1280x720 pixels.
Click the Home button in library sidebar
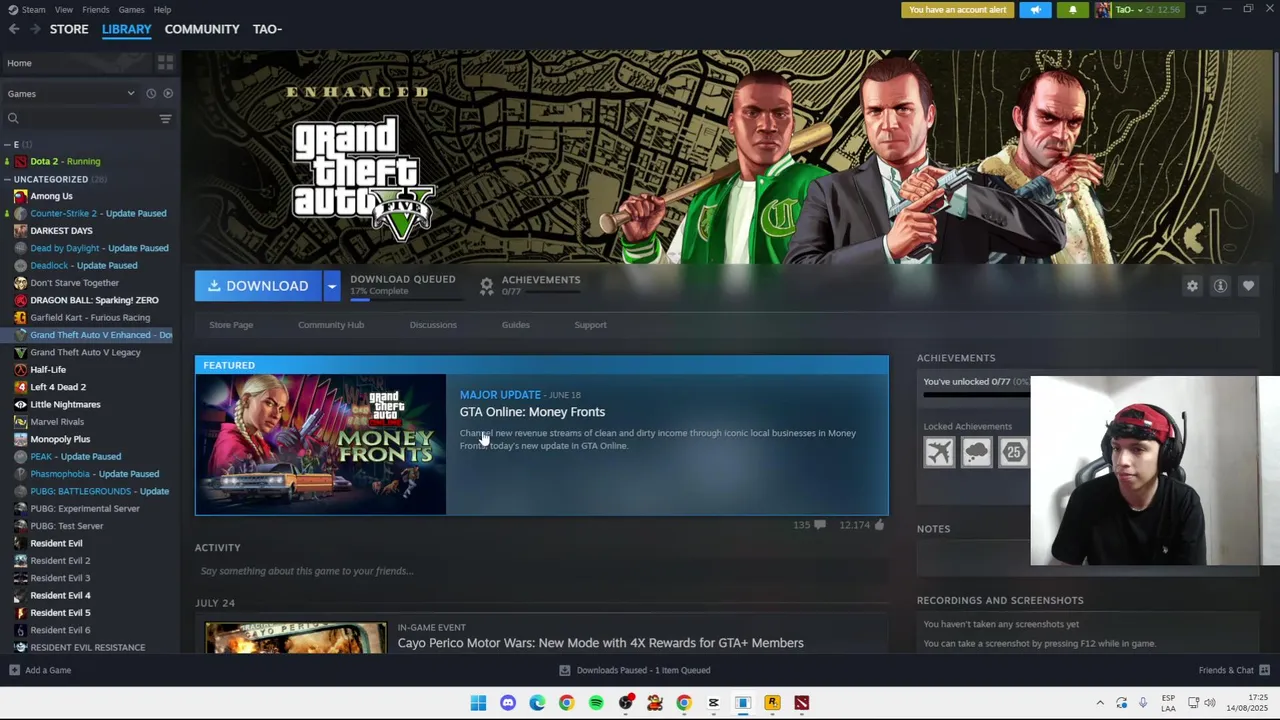coord(76,63)
